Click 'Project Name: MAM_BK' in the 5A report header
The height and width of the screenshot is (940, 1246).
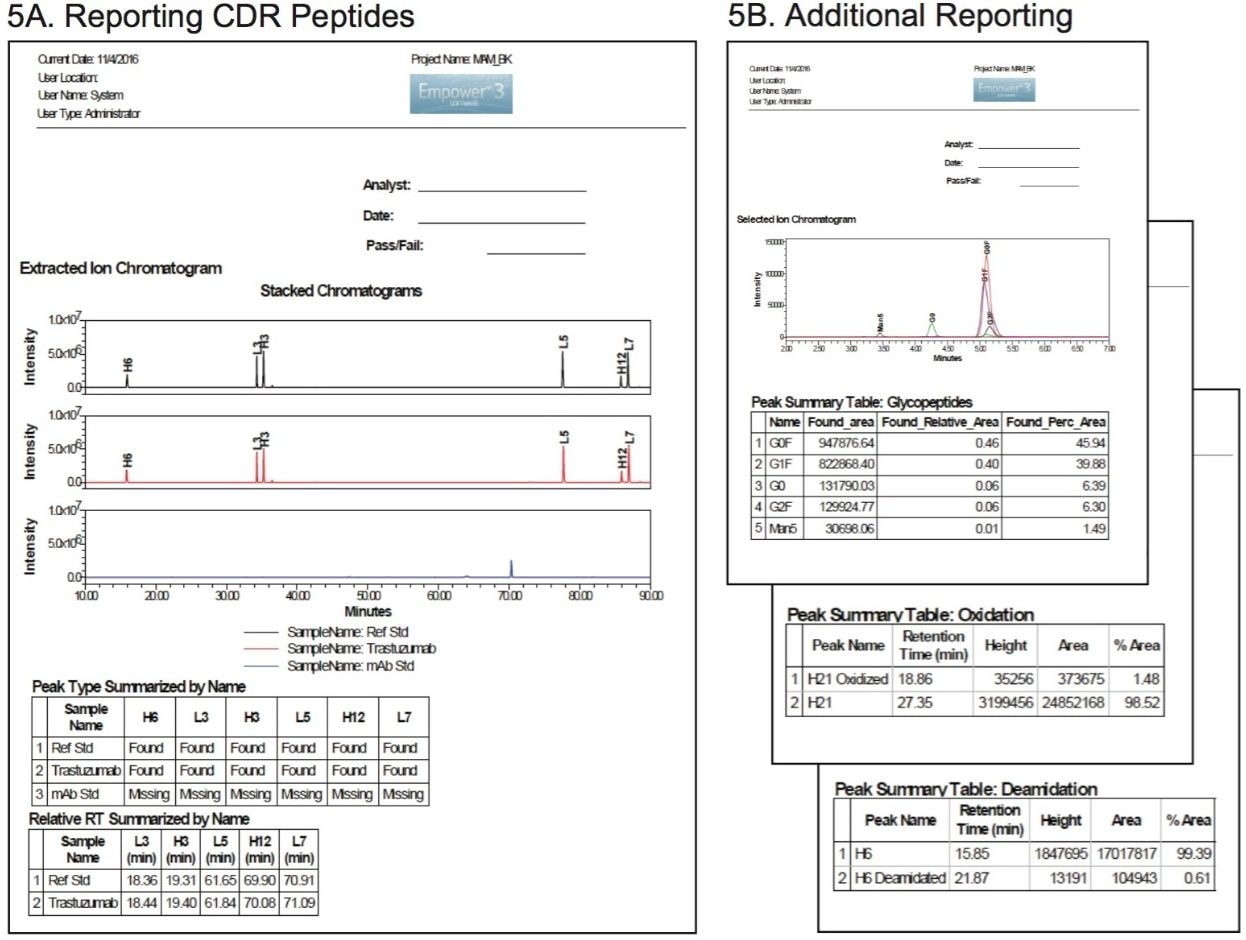coord(461,60)
